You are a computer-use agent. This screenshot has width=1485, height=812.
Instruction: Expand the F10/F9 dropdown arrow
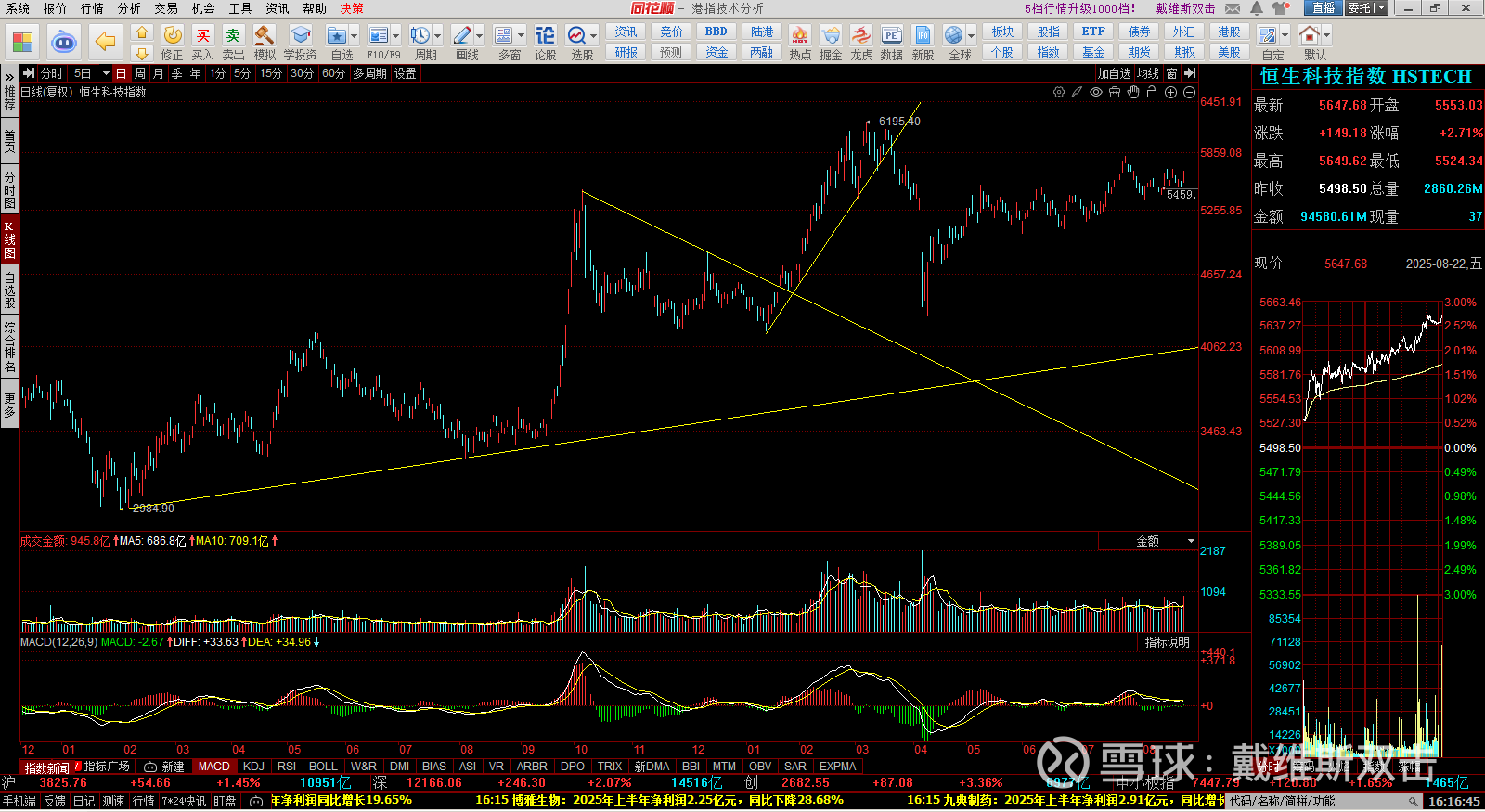pyautogui.click(x=396, y=36)
